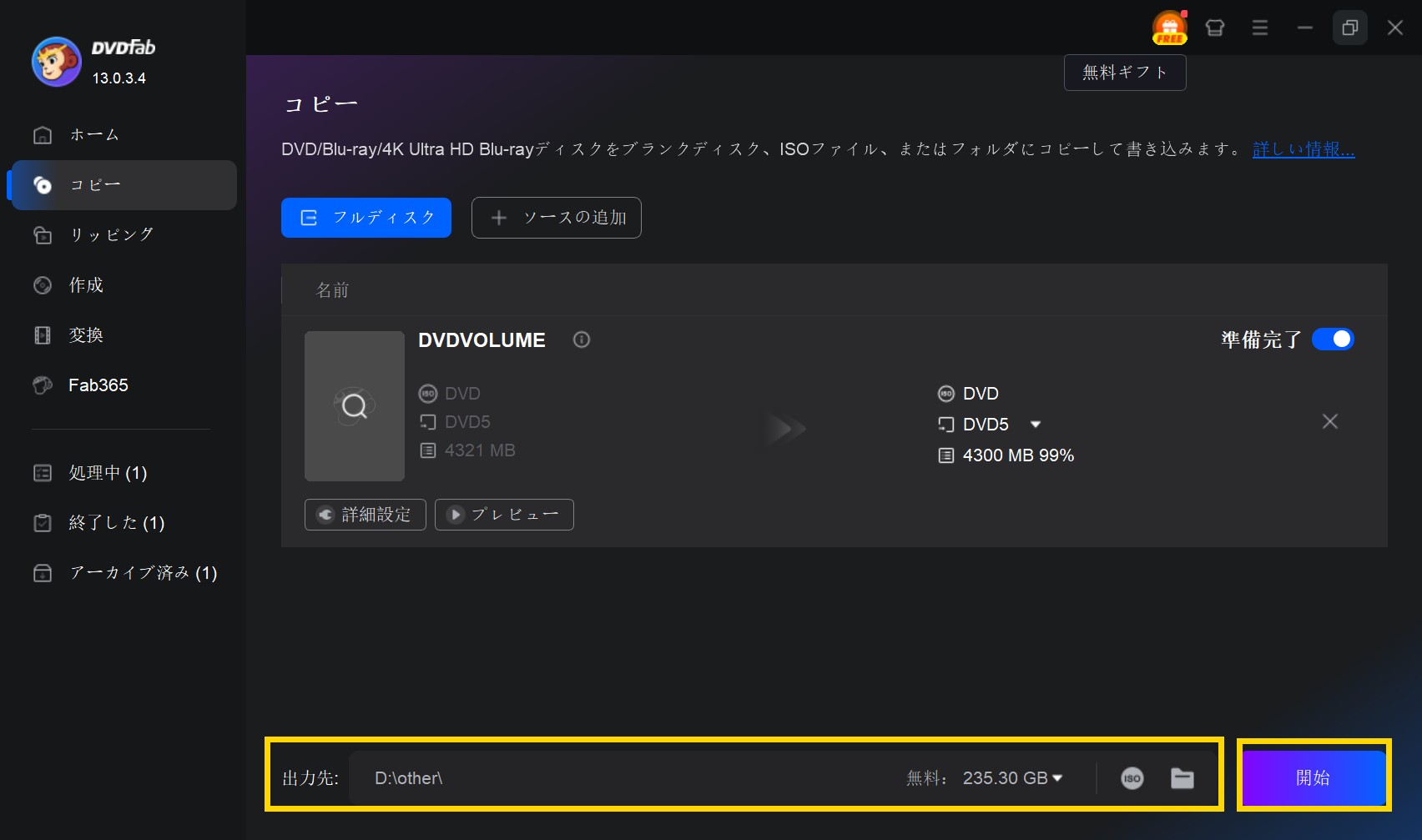This screenshot has width=1422, height=840.
Task: Click ソースの追加 button
Action: [557, 218]
